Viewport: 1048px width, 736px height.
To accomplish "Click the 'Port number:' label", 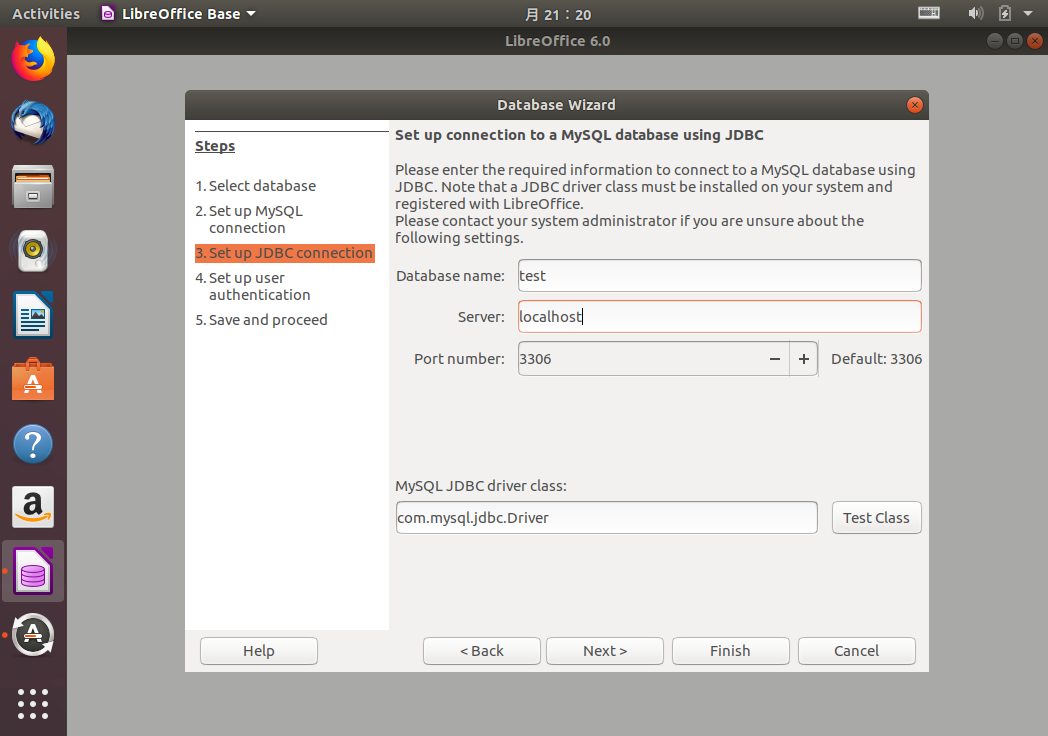I will [x=459, y=359].
